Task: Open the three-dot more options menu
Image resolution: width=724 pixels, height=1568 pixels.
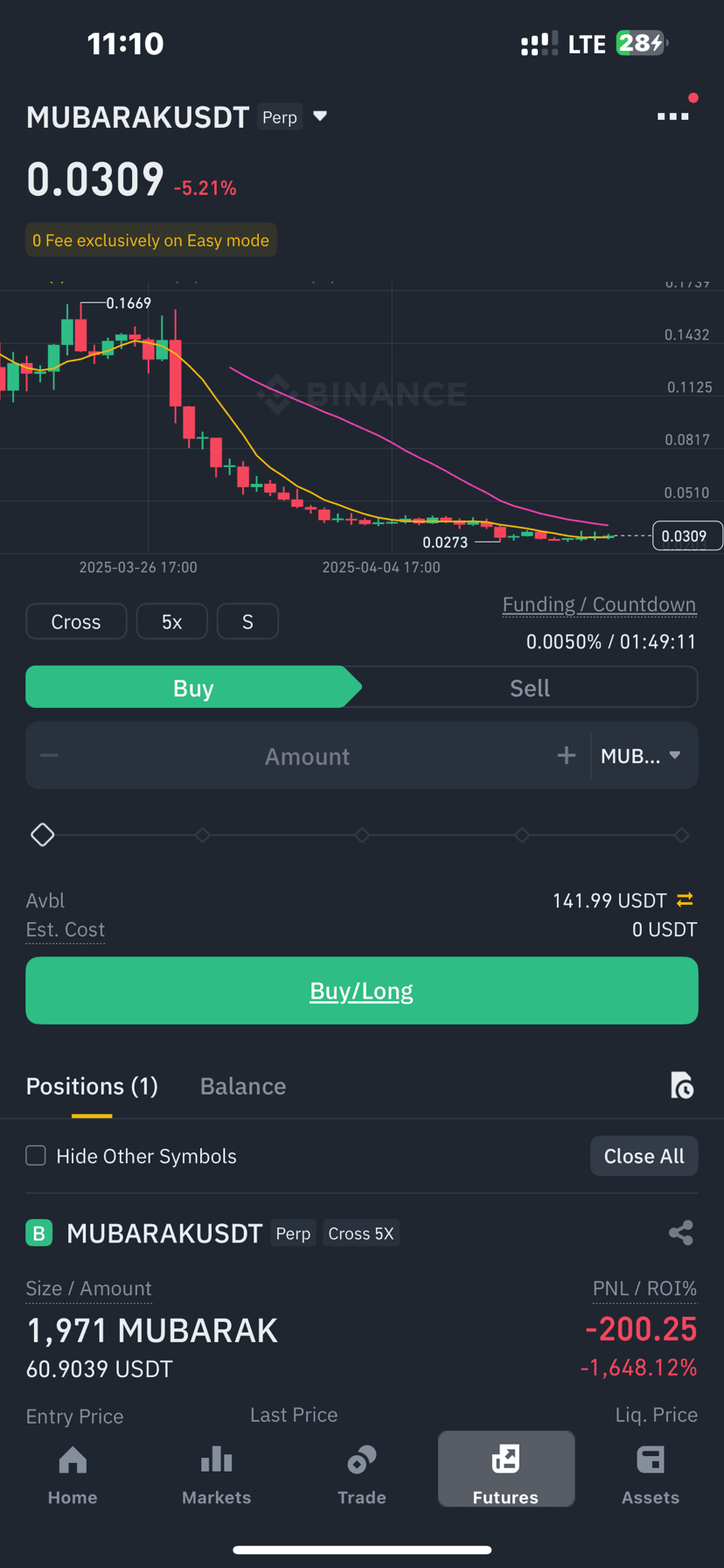Action: (x=672, y=116)
